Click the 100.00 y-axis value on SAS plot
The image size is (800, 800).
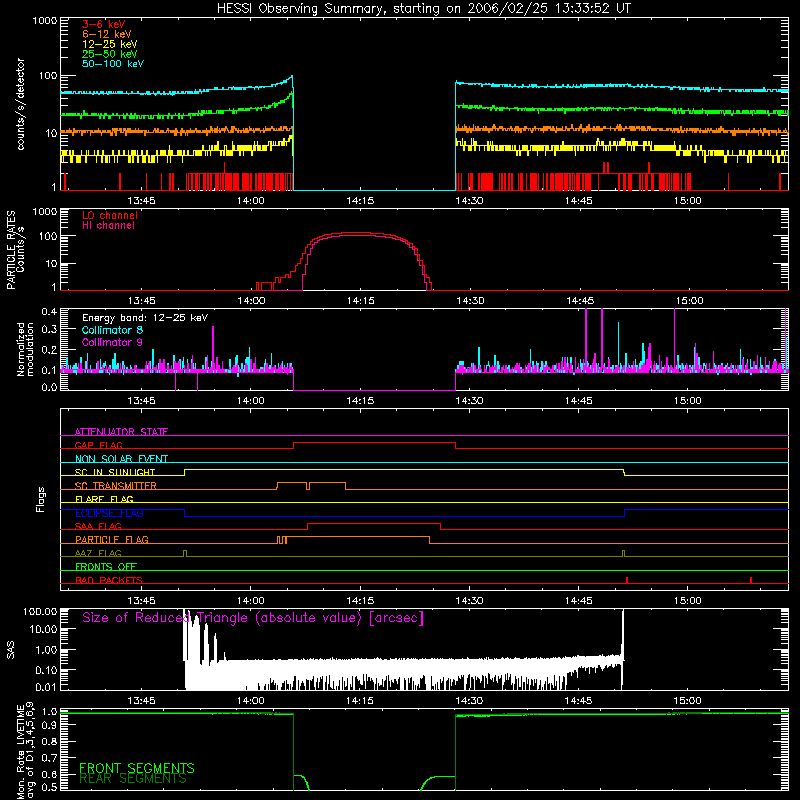click(x=40, y=612)
